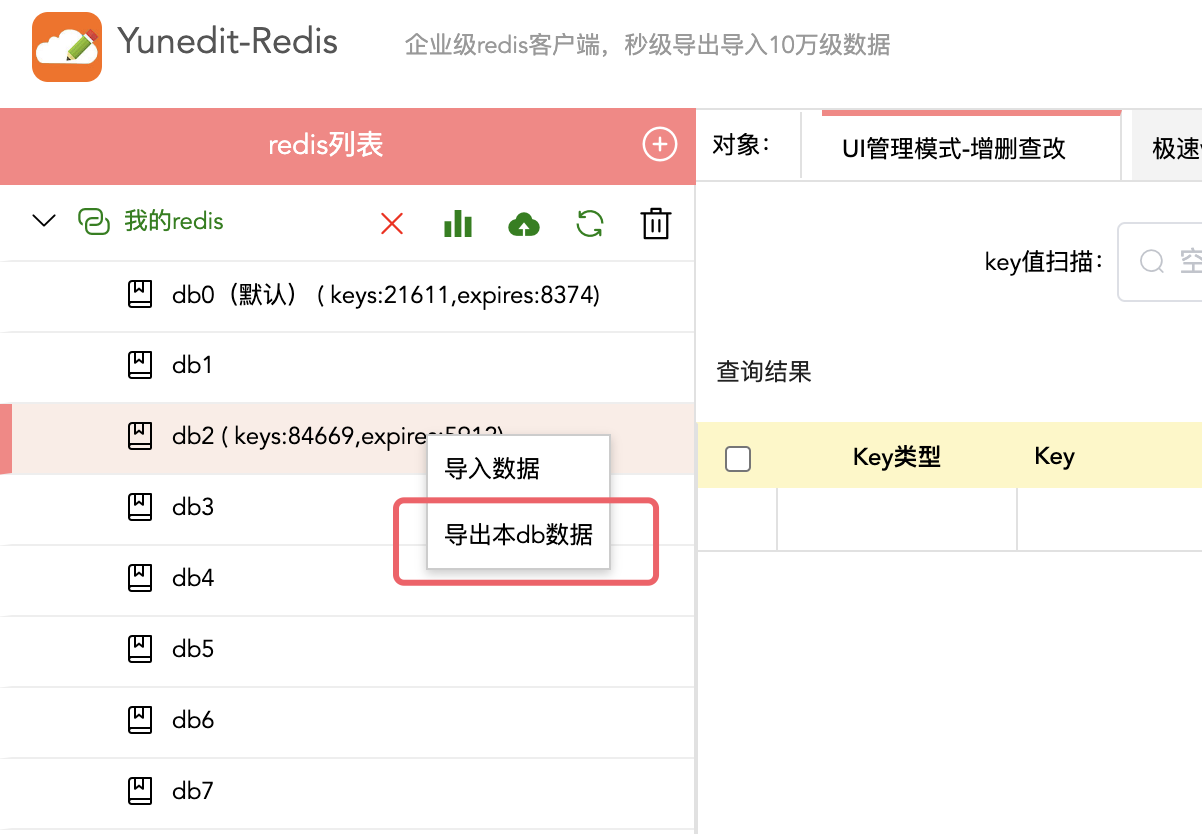
Task: Select the db5 database row
Action: (347, 650)
